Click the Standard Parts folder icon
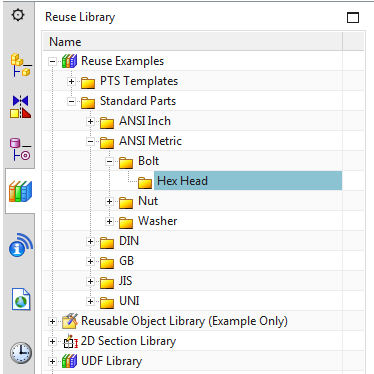This screenshot has height=374, width=374. 88,102
